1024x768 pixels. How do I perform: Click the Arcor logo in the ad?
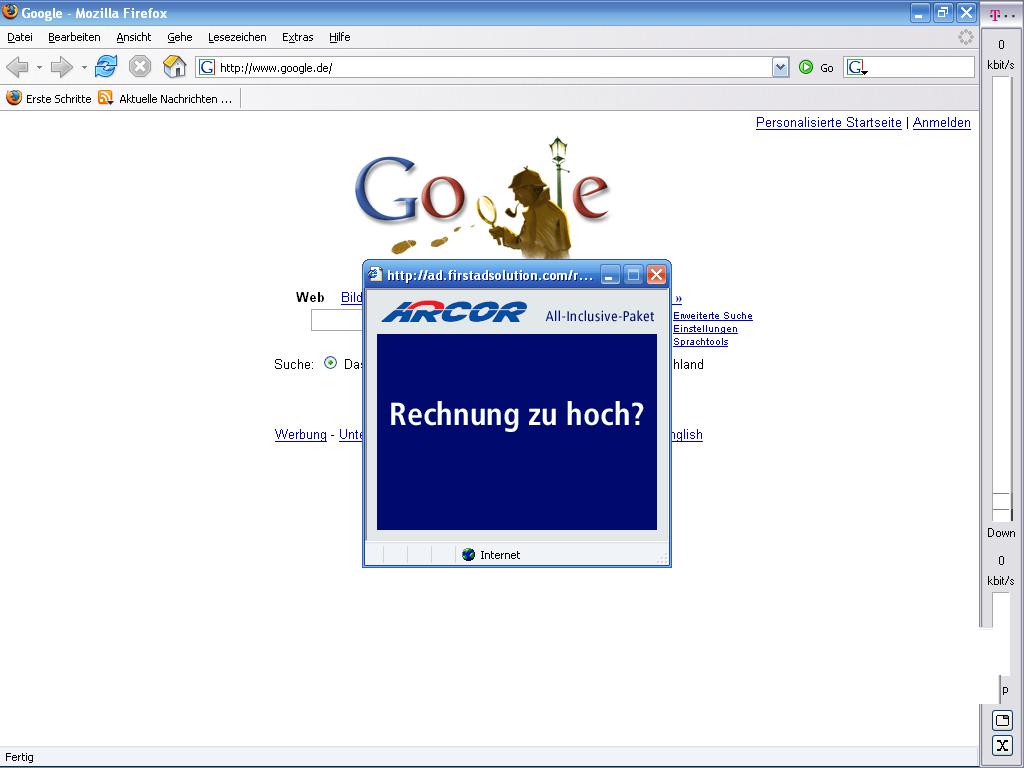454,312
